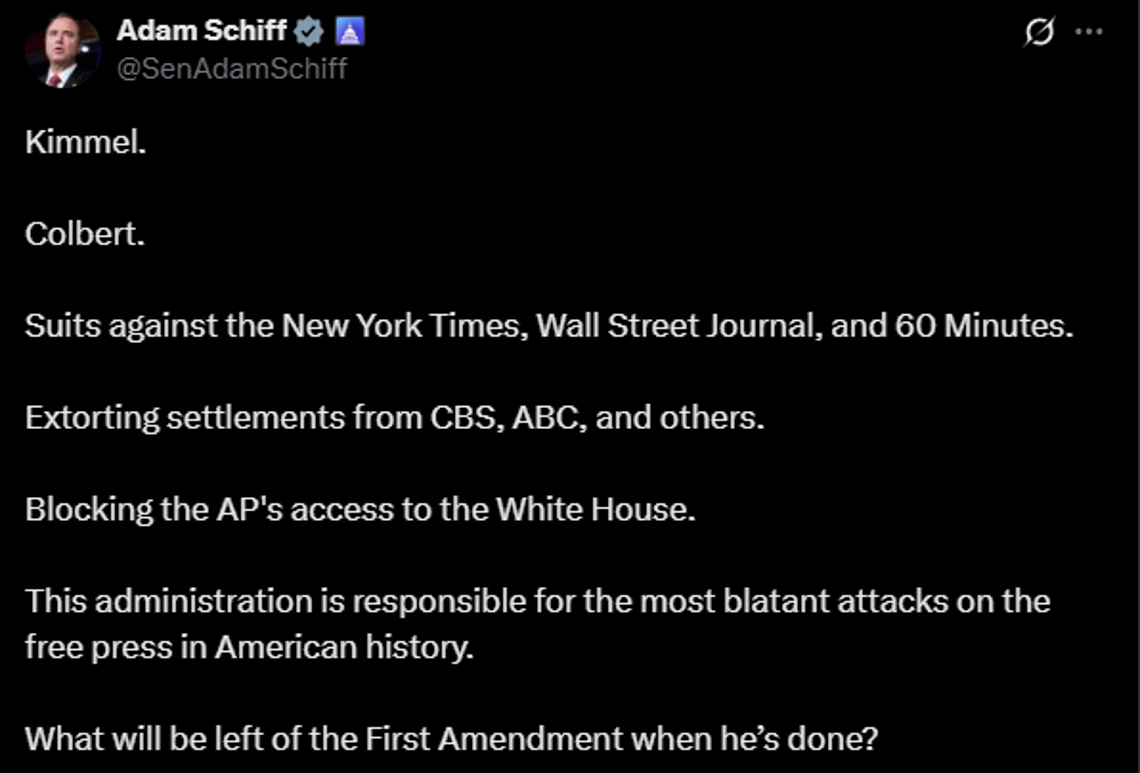1140x773 pixels.
Task: Click the line "Blocking the AP's access"
Action: point(361,509)
